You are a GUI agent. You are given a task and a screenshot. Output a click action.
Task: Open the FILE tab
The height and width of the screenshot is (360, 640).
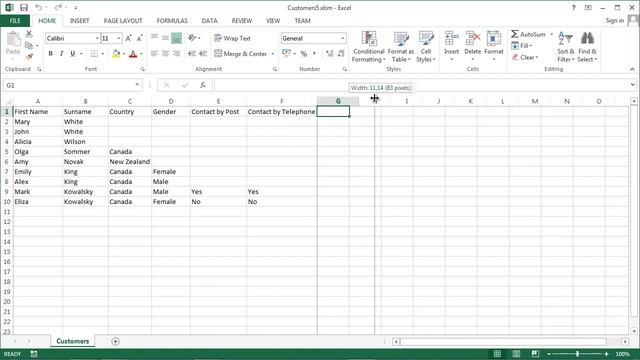click(x=15, y=21)
